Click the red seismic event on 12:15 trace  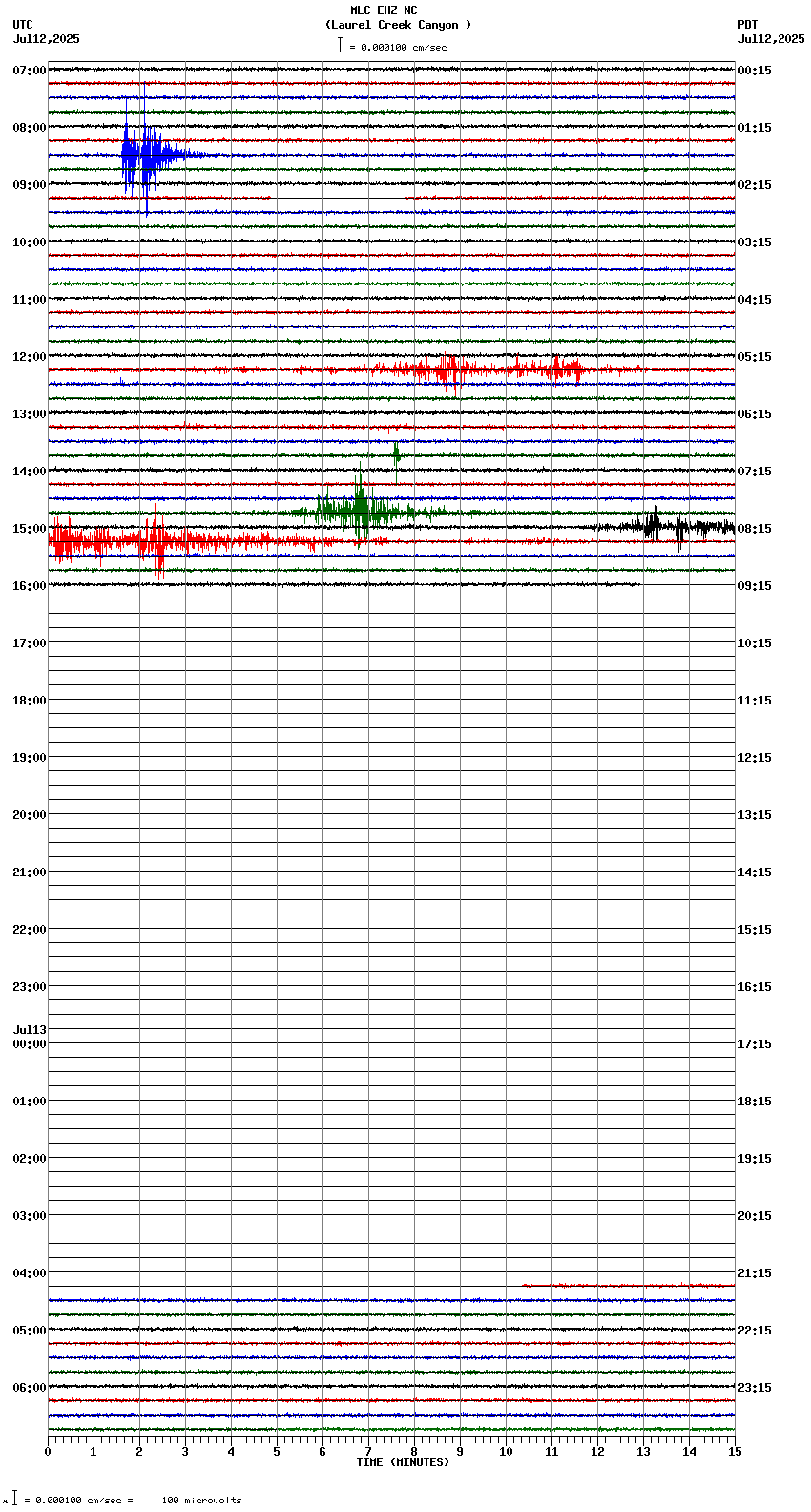477,368
